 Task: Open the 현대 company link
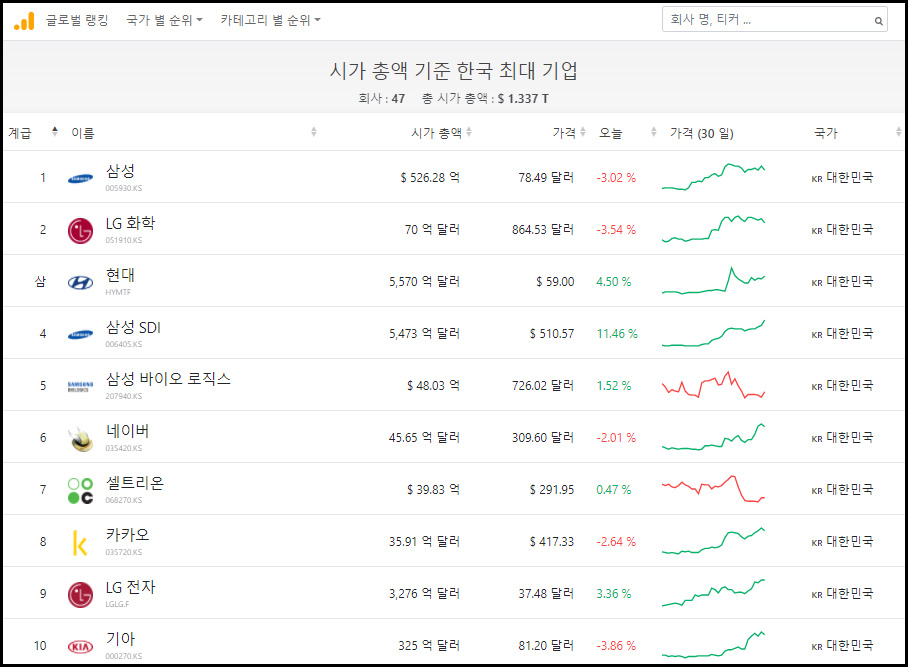point(120,275)
